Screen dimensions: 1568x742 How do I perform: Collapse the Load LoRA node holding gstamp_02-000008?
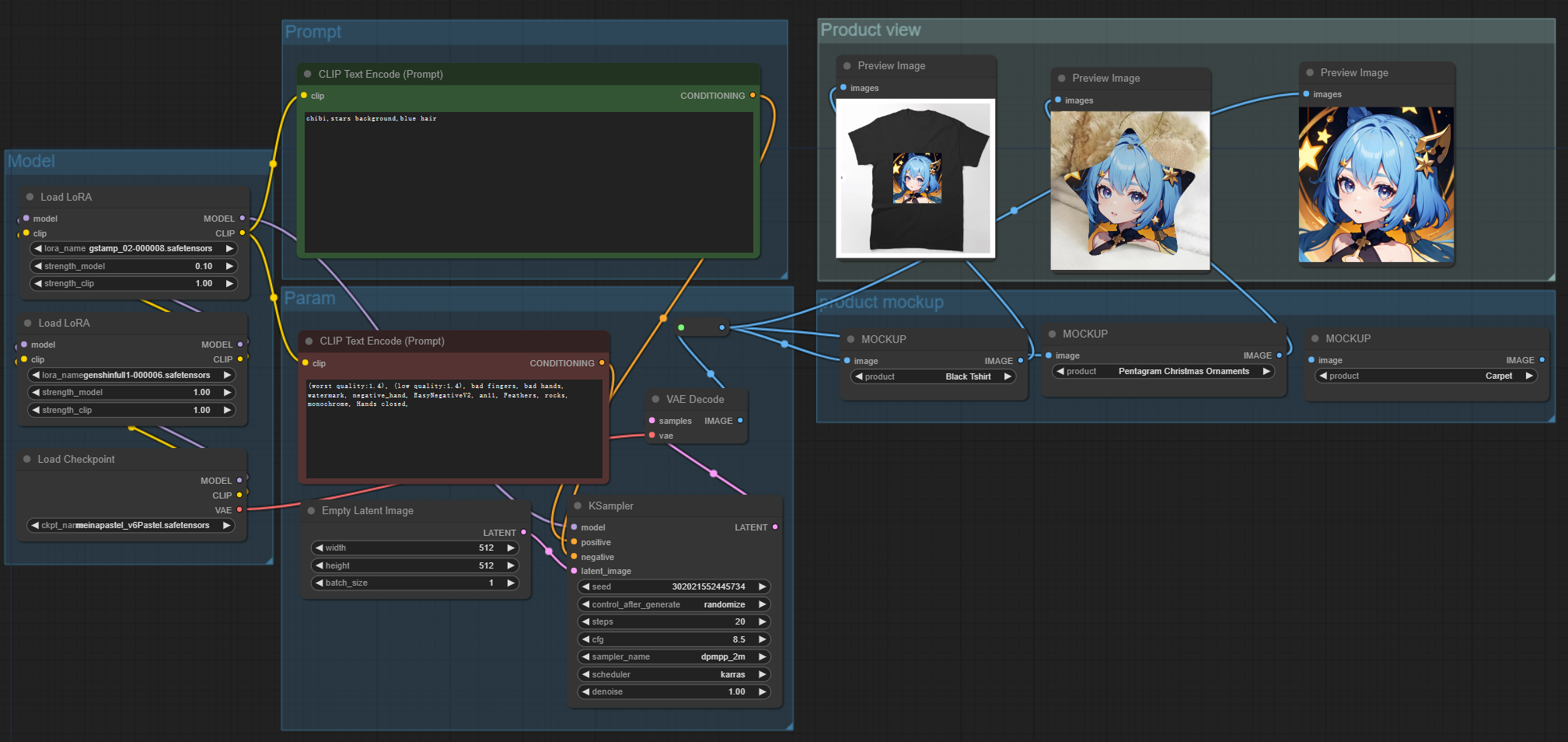click(x=30, y=198)
